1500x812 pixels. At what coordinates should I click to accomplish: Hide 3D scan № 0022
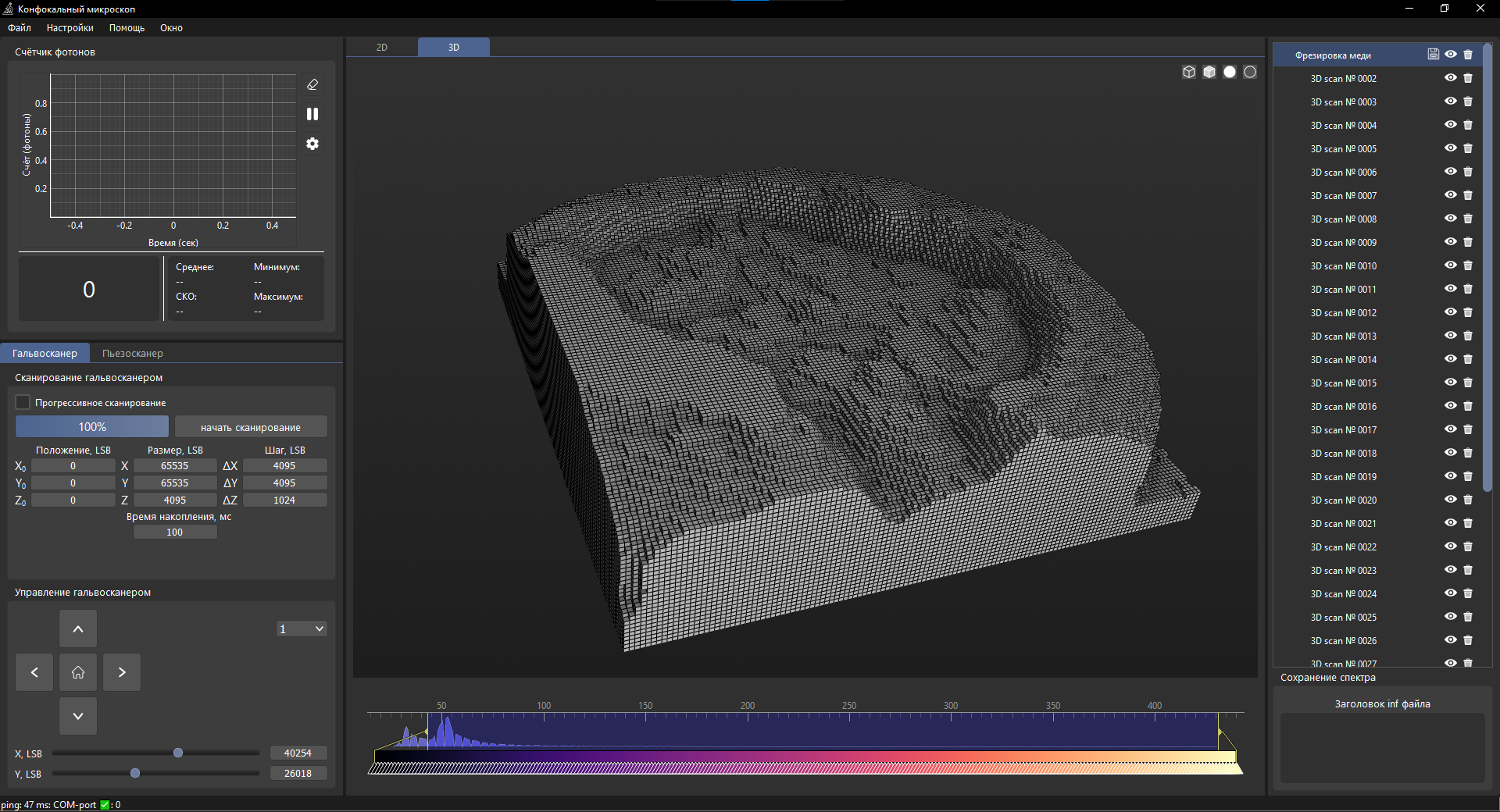pos(1451,547)
